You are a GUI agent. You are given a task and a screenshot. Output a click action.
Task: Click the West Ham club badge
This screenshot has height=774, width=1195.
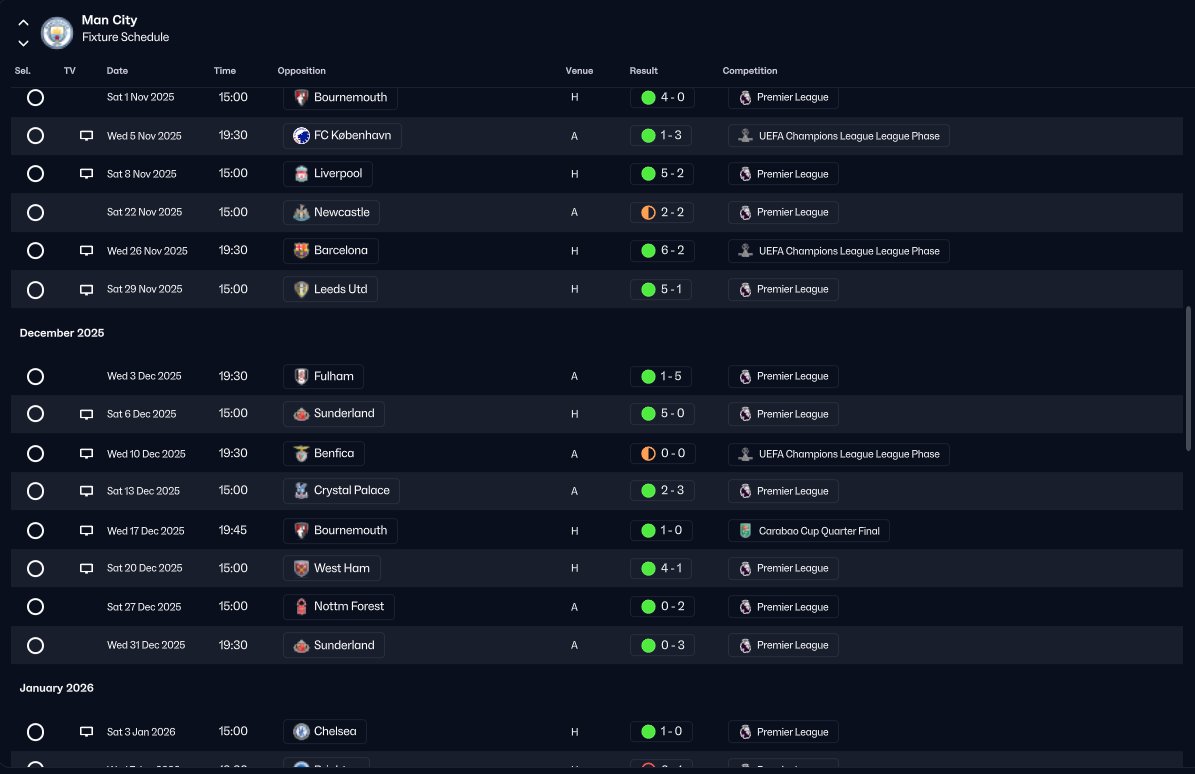(x=301, y=568)
